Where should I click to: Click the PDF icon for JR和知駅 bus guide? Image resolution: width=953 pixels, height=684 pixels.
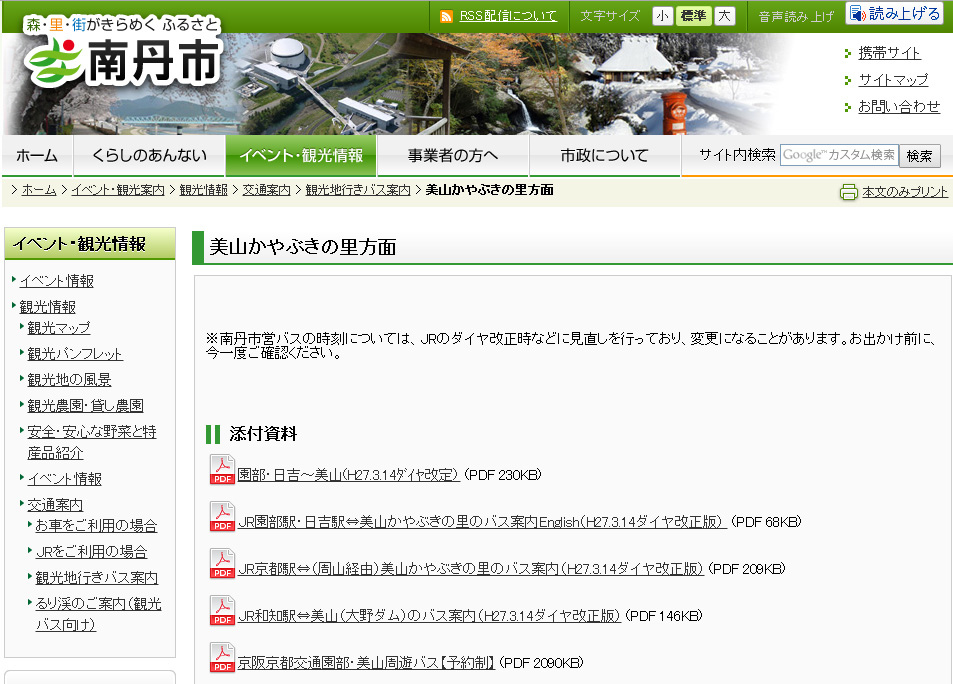[x=222, y=610]
